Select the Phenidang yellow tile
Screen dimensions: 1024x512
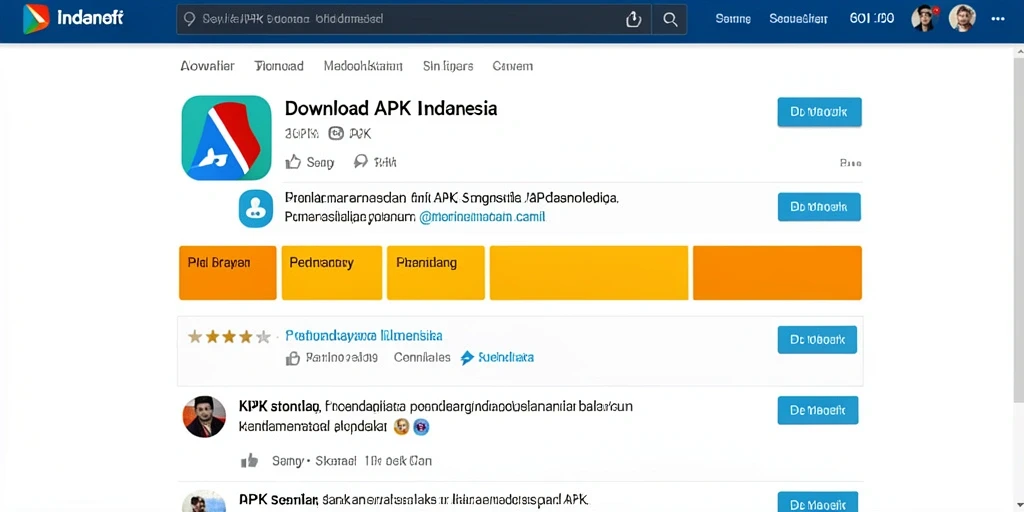[436, 273]
